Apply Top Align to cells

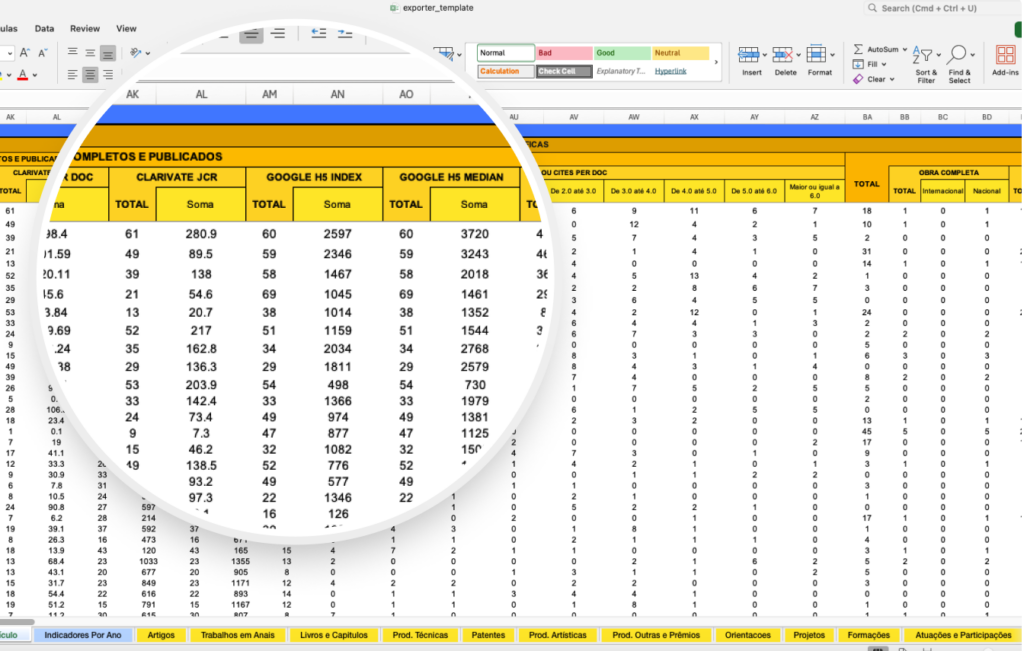pos(72,52)
